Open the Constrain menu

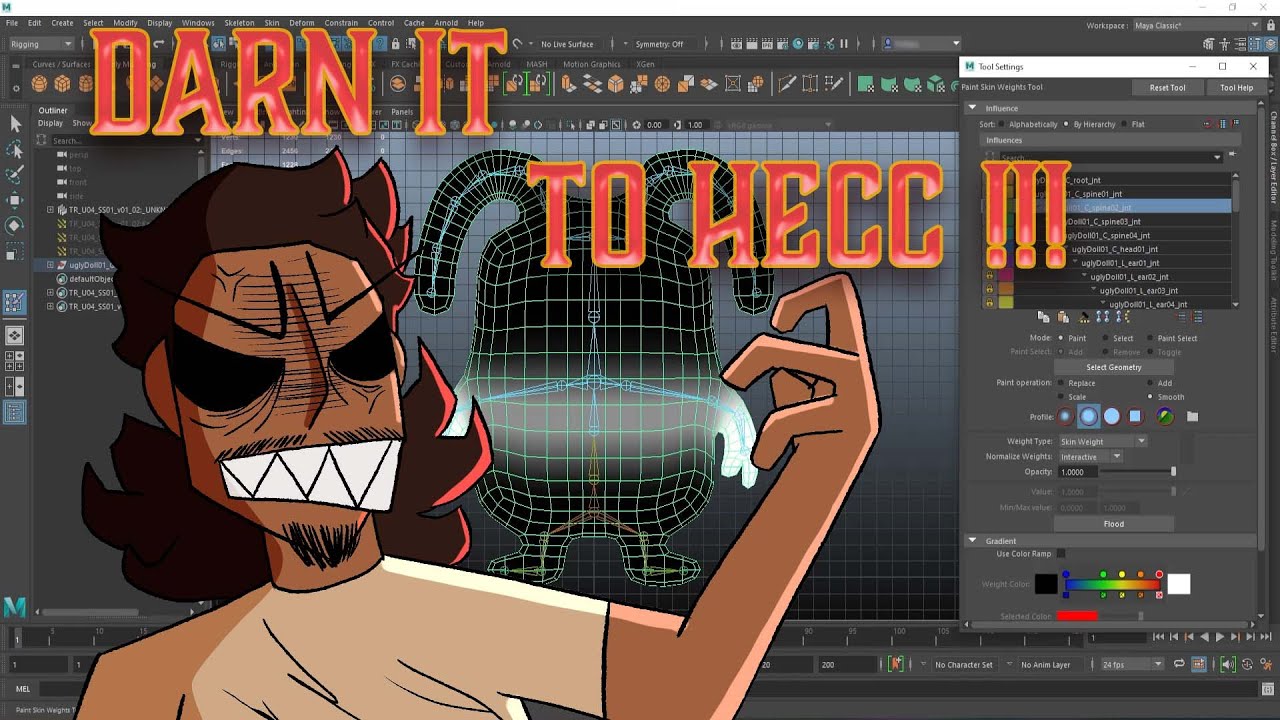tap(341, 23)
